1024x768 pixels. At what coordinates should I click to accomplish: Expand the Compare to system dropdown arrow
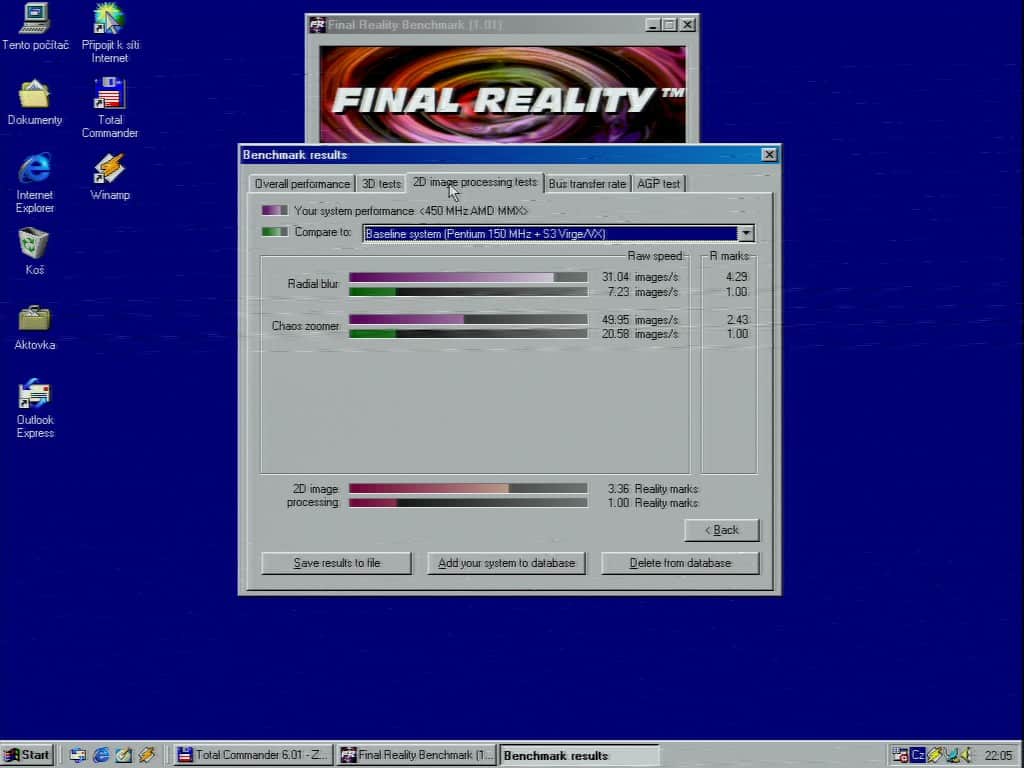coord(746,234)
